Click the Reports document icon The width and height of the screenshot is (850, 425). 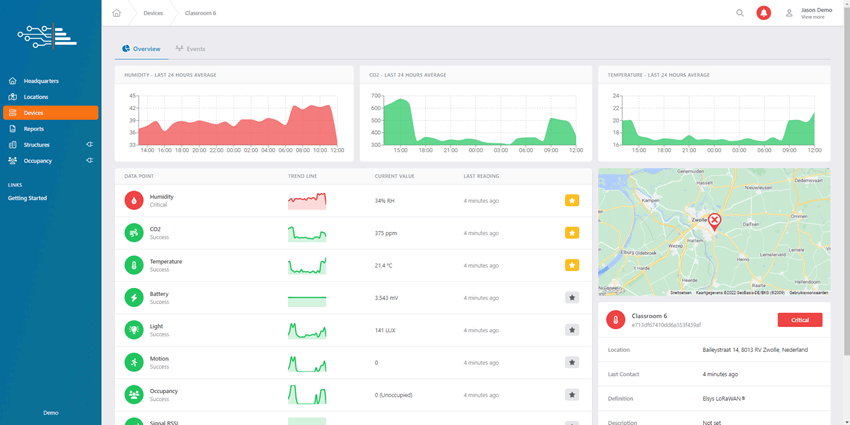pyautogui.click(x=13, y=129)
